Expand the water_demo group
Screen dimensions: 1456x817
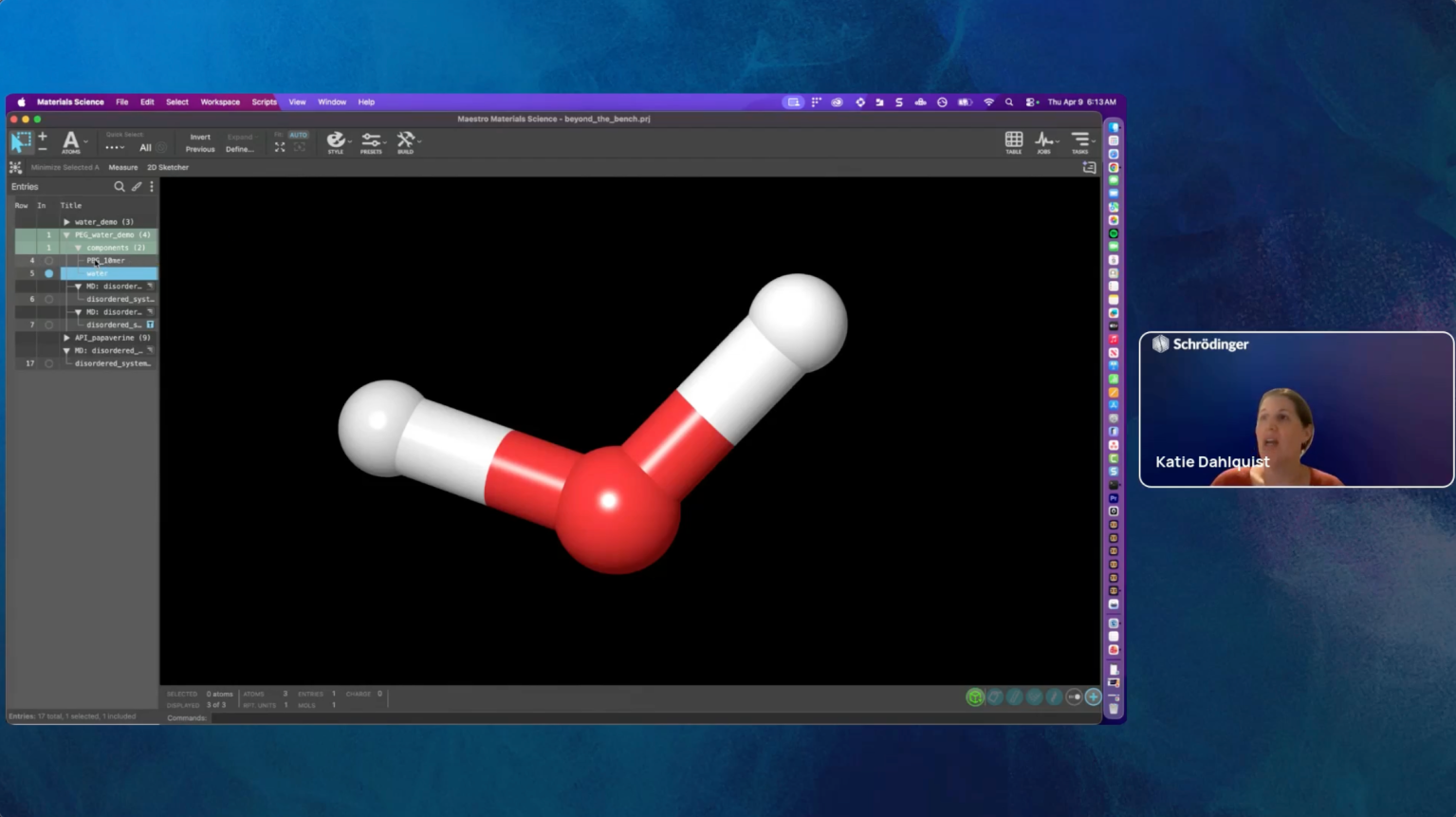coord(66,222)
